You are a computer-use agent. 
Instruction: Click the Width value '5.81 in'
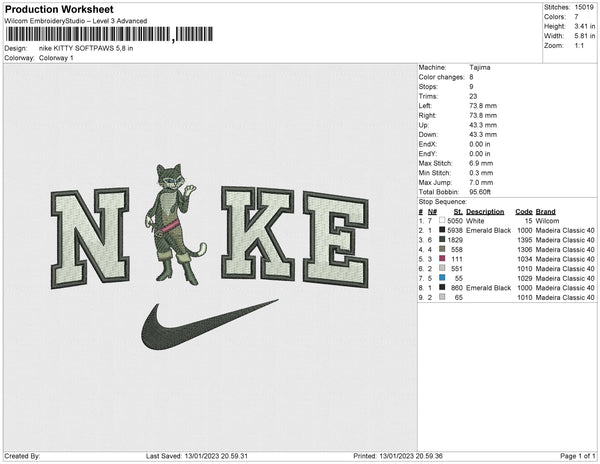585,36
